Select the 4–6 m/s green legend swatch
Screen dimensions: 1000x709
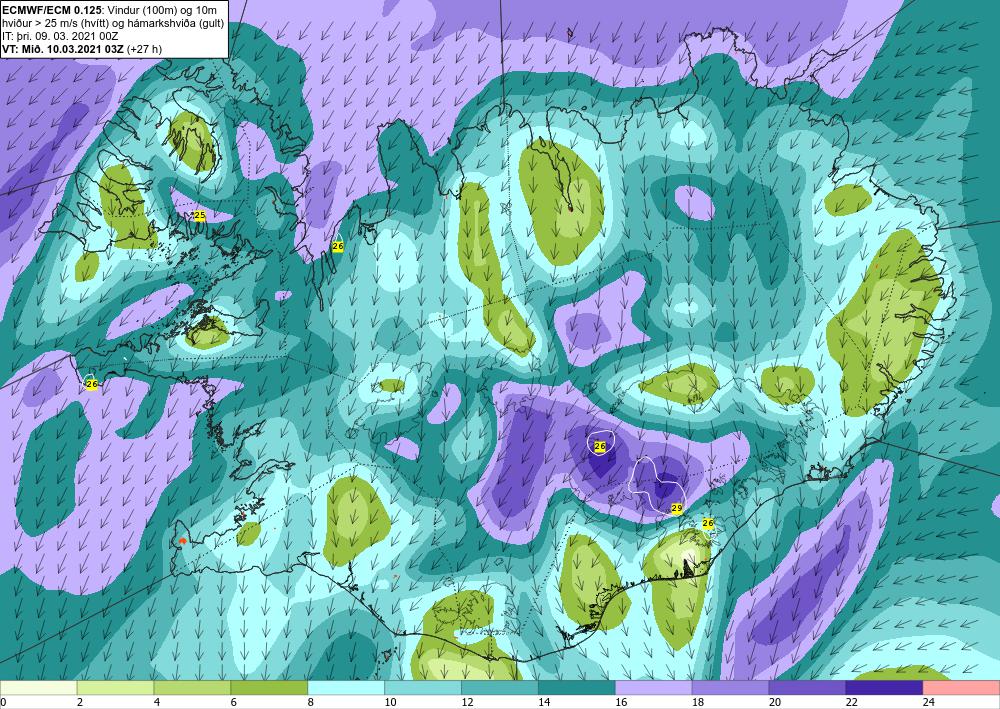(192, 688)
